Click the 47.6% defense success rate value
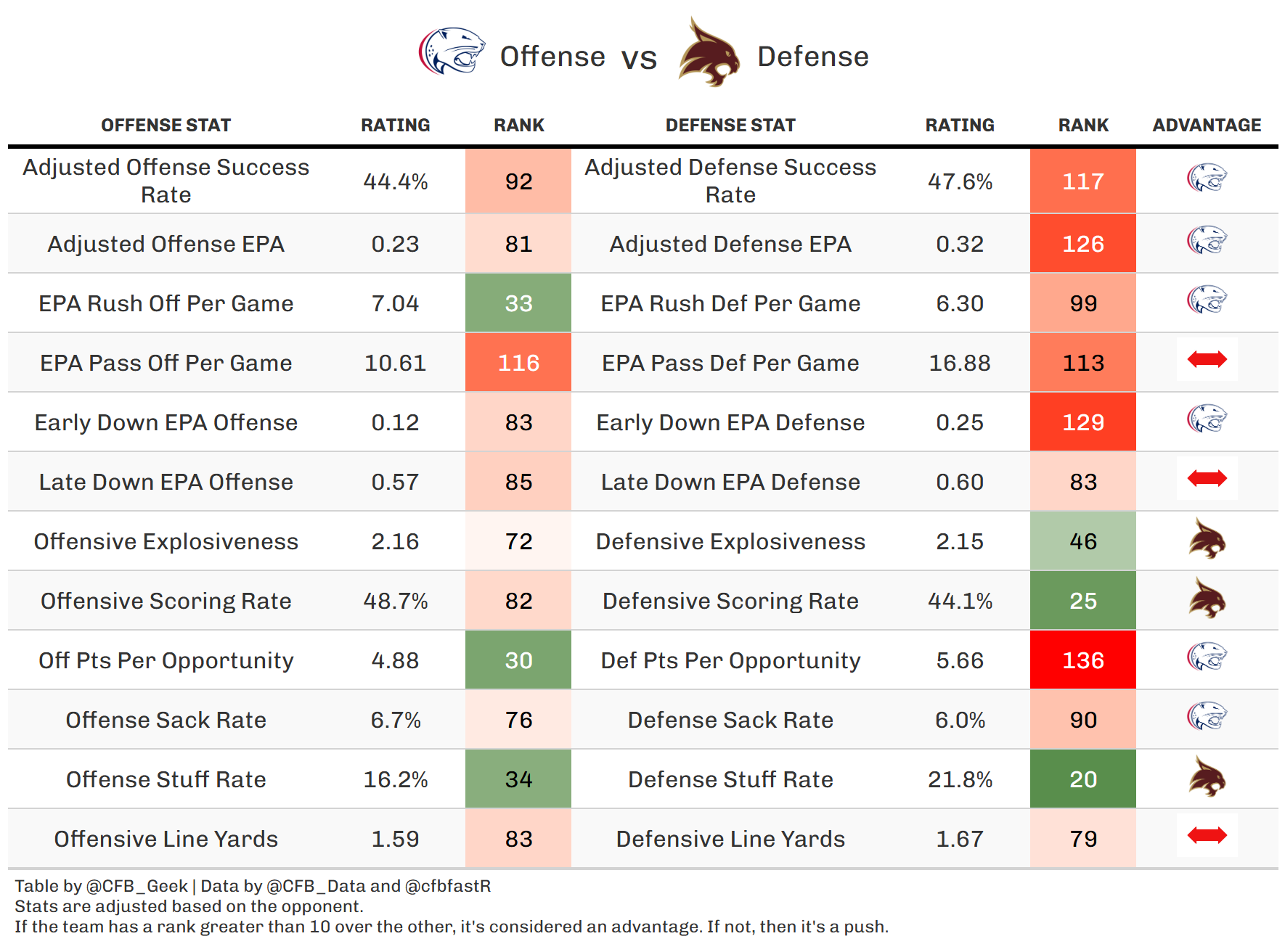The width and height of the screenshot is (1285, 952). 960,181
